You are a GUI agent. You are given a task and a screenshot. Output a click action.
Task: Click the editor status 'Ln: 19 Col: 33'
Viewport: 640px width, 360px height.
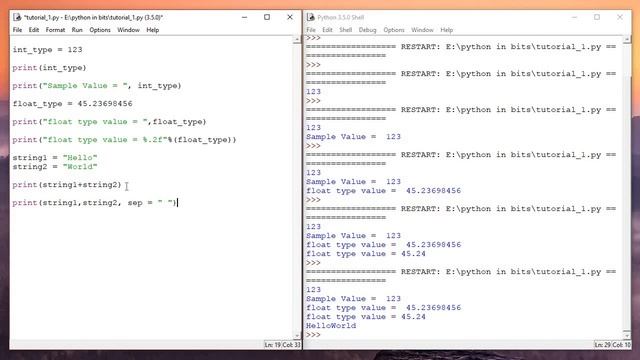coord(282,345)
